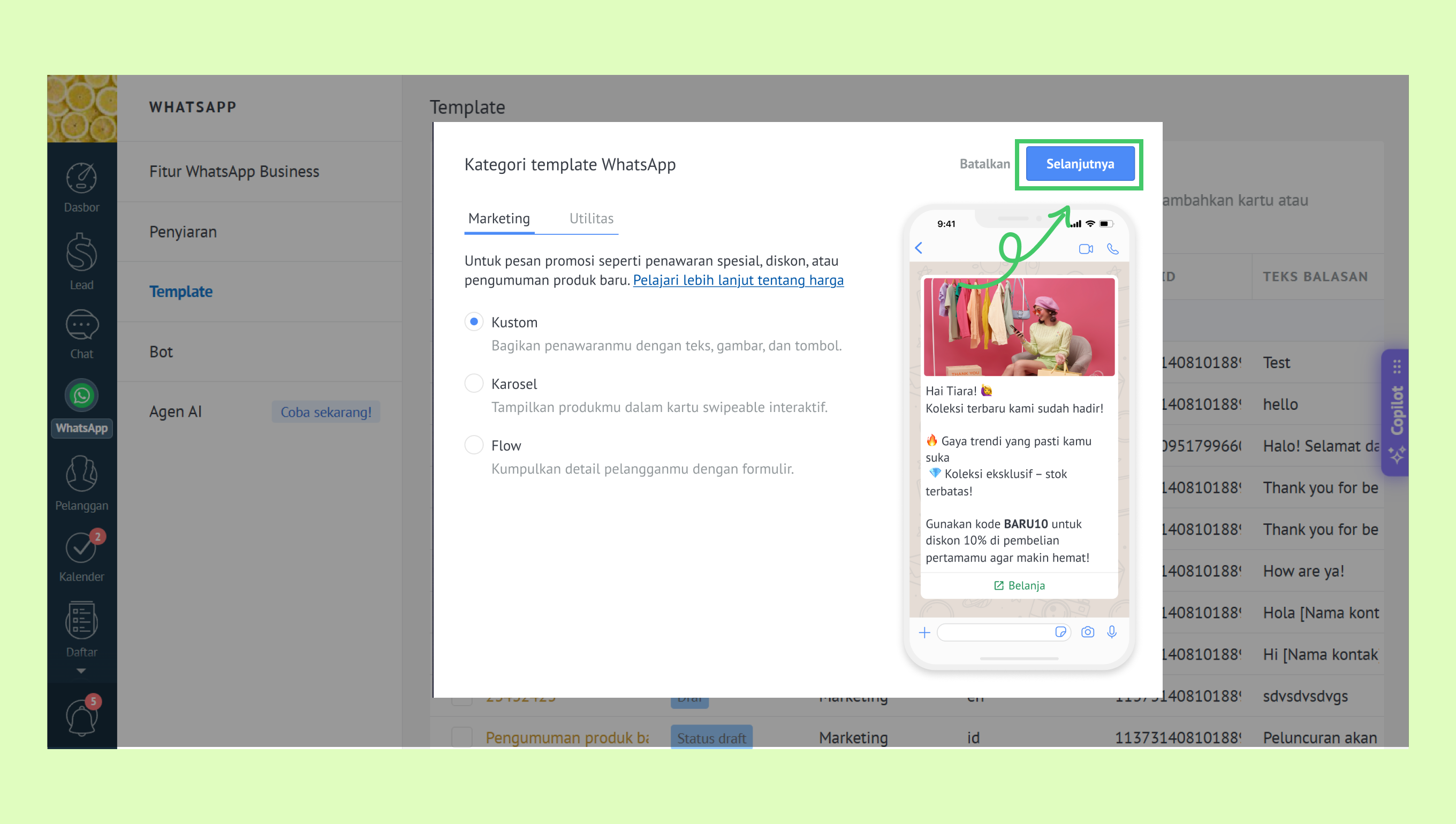1456x824 pixels.
Task: Open the notifications bell icon
Action: pos(81,716)
